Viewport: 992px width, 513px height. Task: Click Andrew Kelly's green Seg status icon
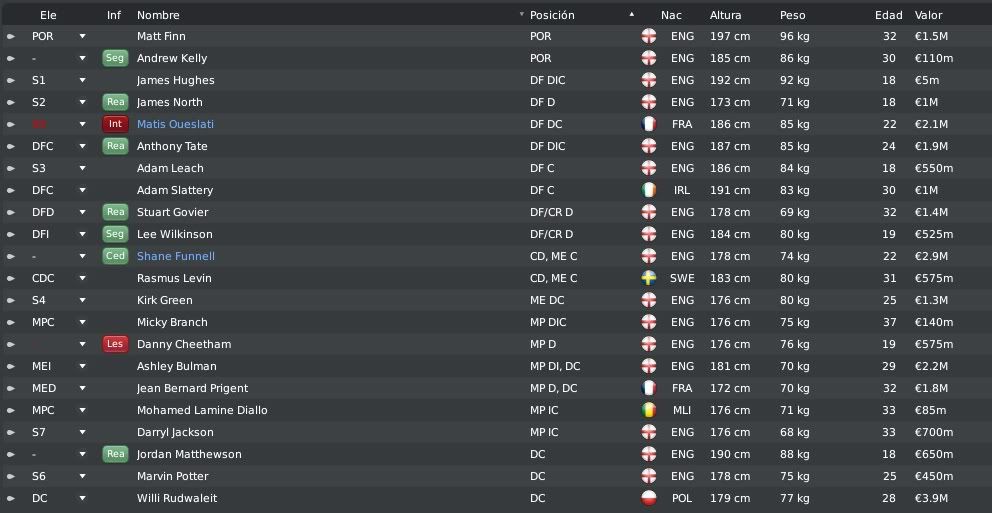coord(115,58)
